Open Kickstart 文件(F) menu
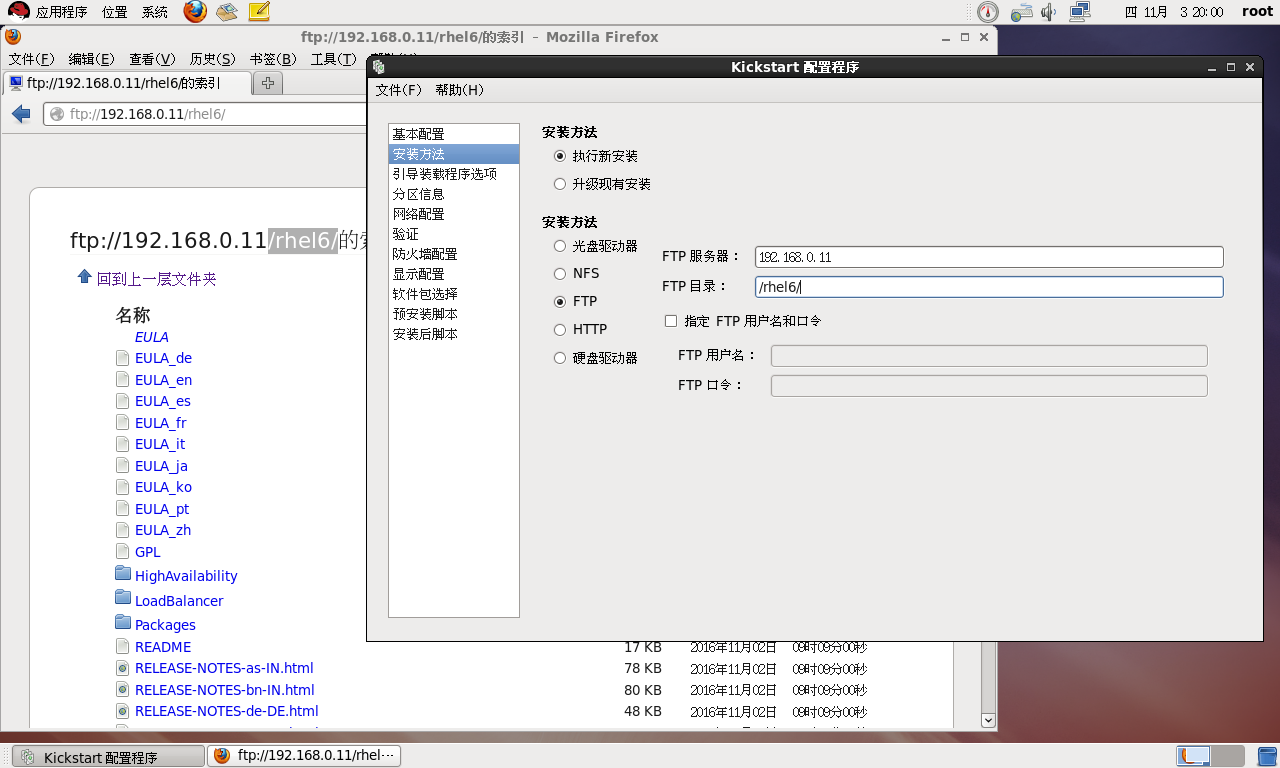 [398, 90]
